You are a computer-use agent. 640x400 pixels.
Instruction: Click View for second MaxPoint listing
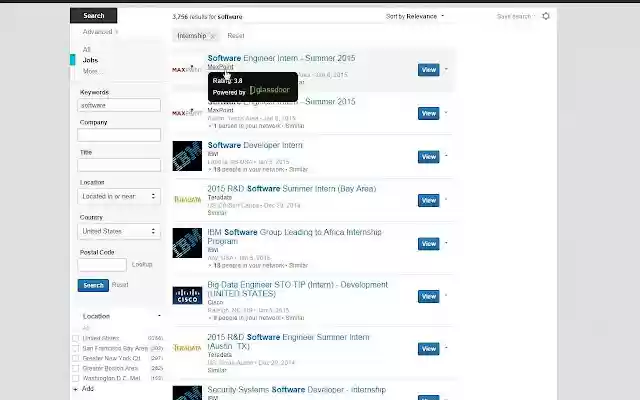tap(429, 113)
